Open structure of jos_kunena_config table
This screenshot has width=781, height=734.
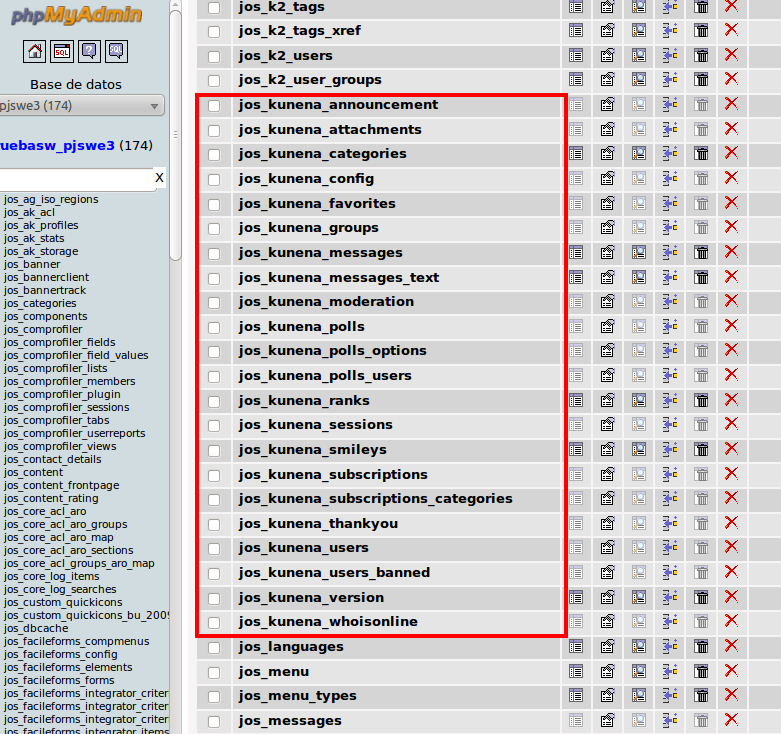(607, 178)
